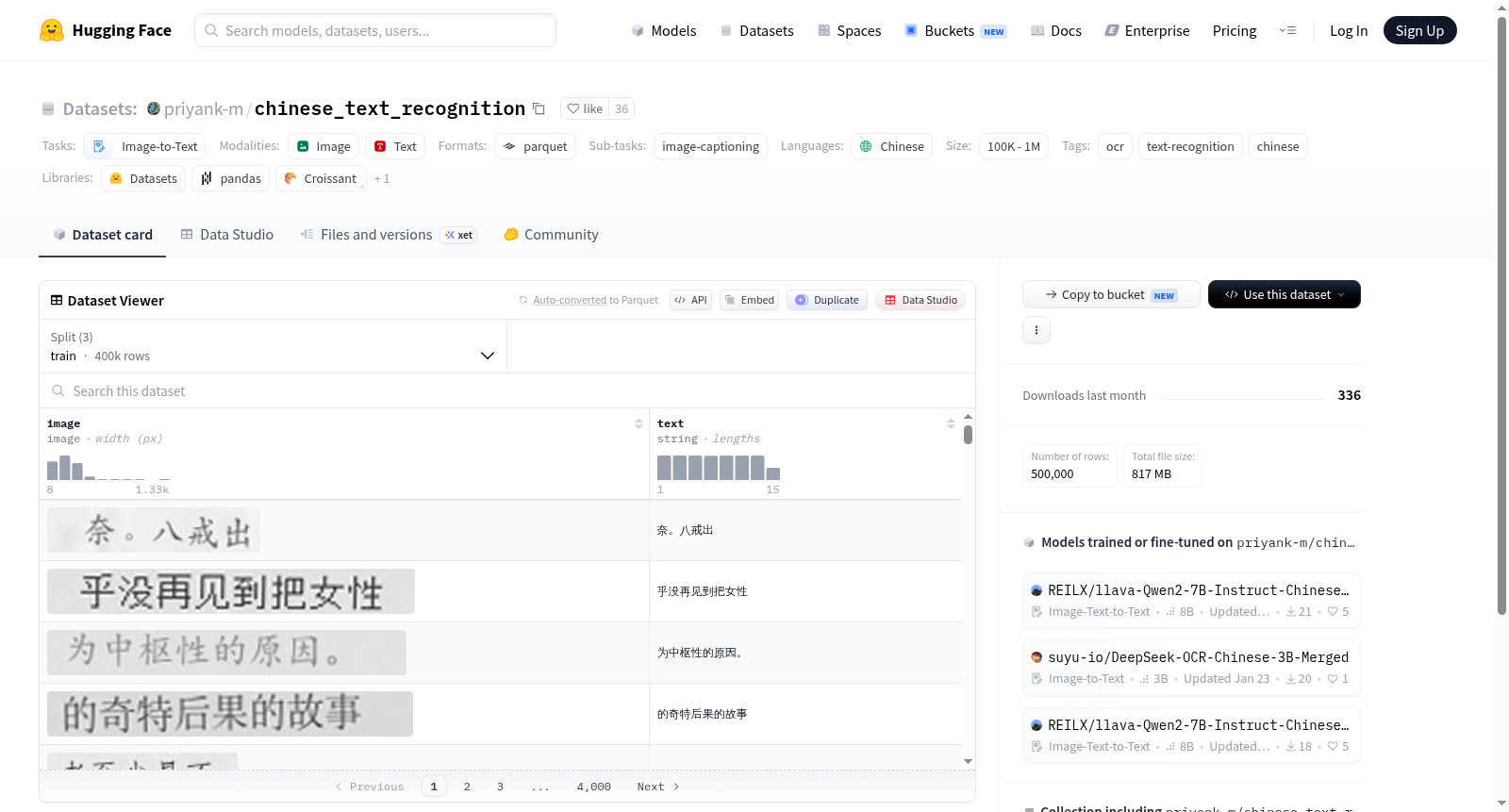Go to page 3 of dataset

coord(500,787)
